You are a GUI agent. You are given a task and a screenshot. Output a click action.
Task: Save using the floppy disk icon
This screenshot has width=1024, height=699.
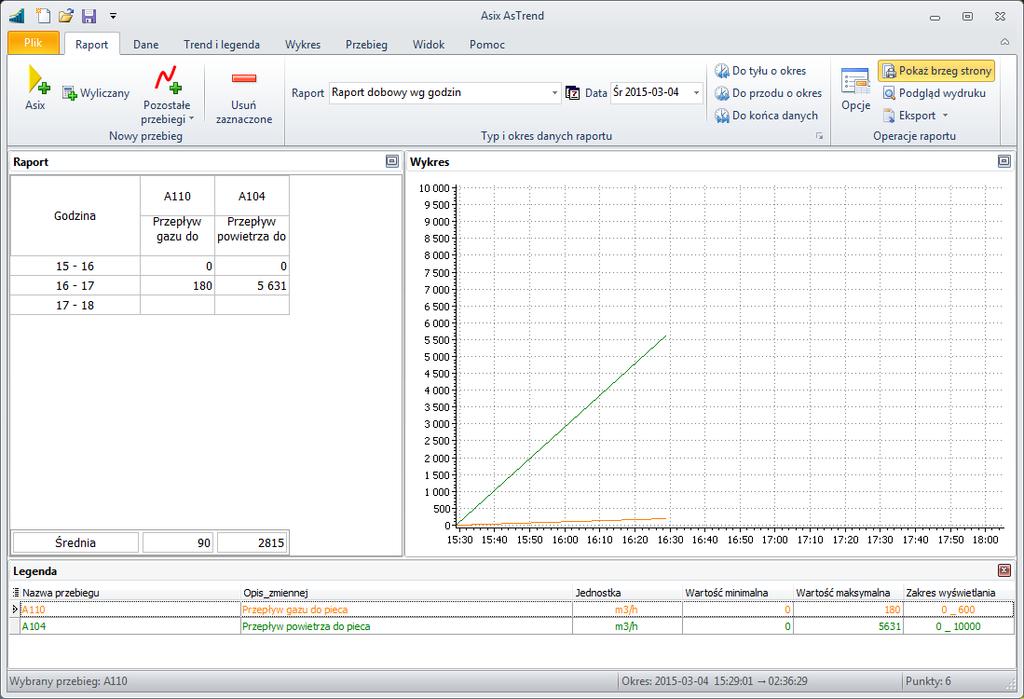tap(89, 16)
